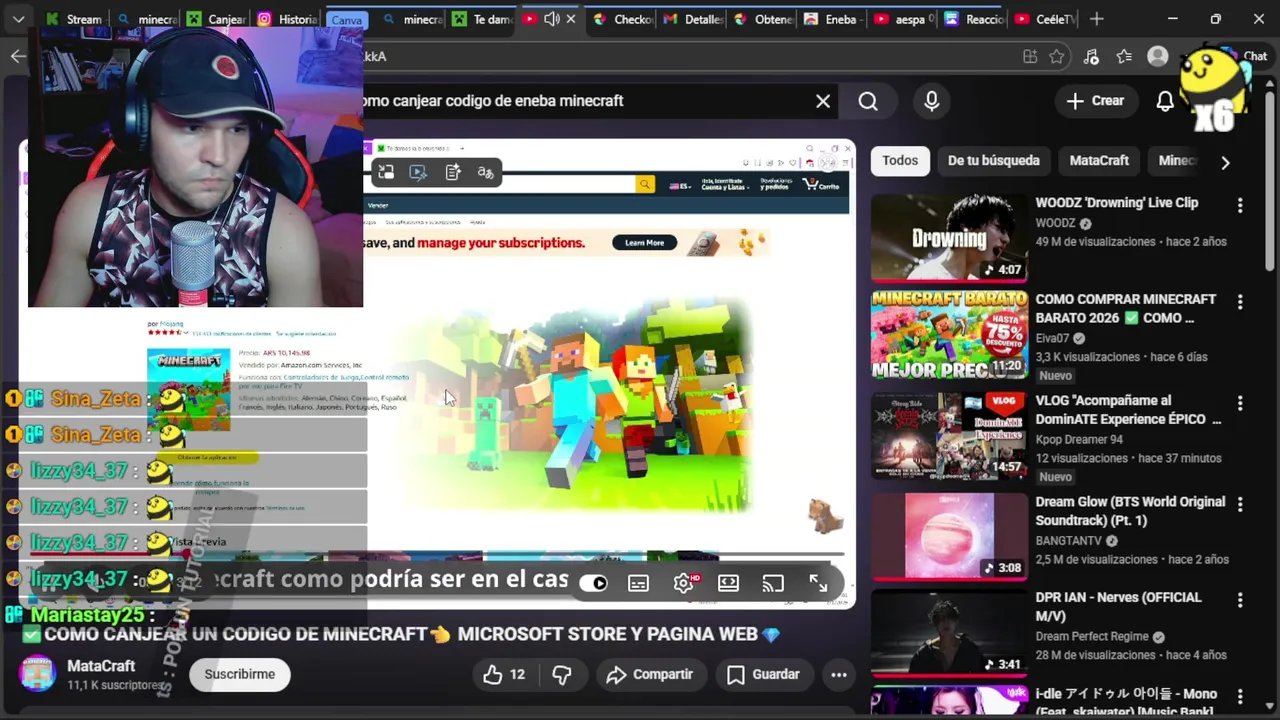Click the grid-plus icon in address bar
1280x720 pixels.
click(1030, 57)
